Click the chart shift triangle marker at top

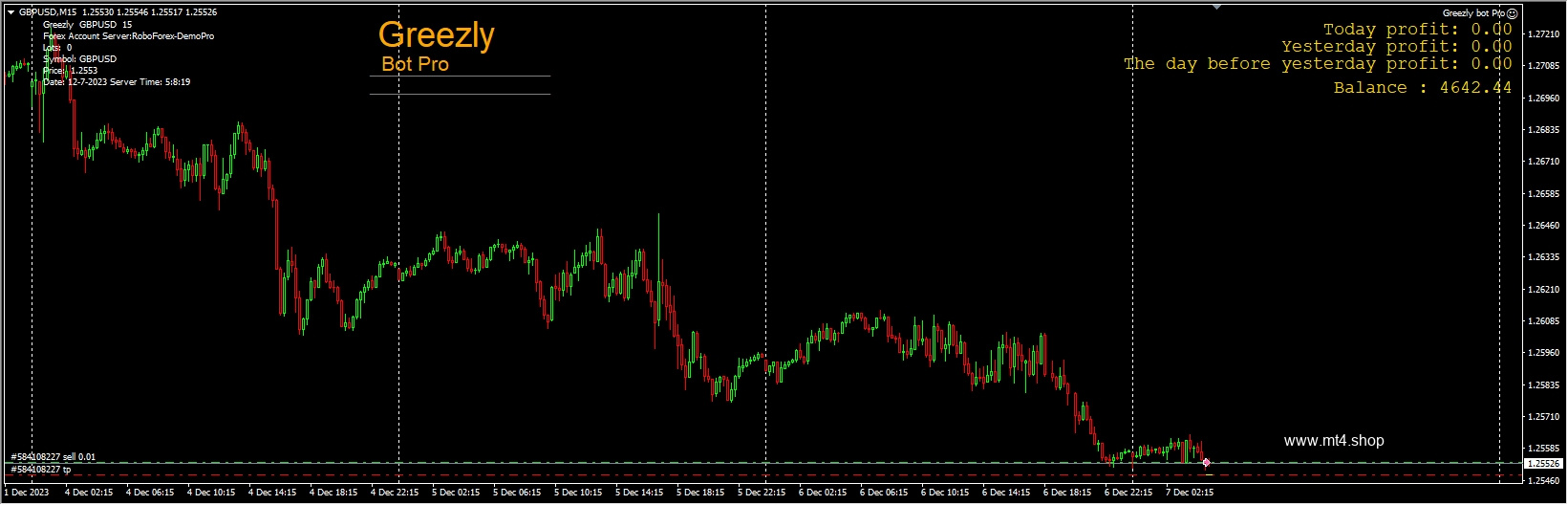pyautogui.click(x=1216, y=7)
